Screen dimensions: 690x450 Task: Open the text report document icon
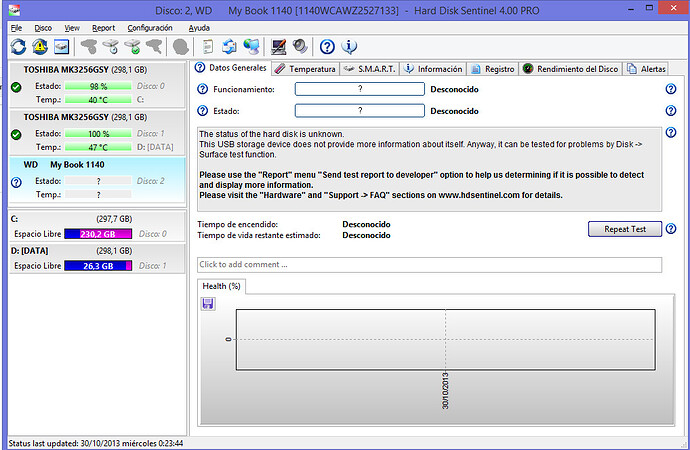[208, 47]
